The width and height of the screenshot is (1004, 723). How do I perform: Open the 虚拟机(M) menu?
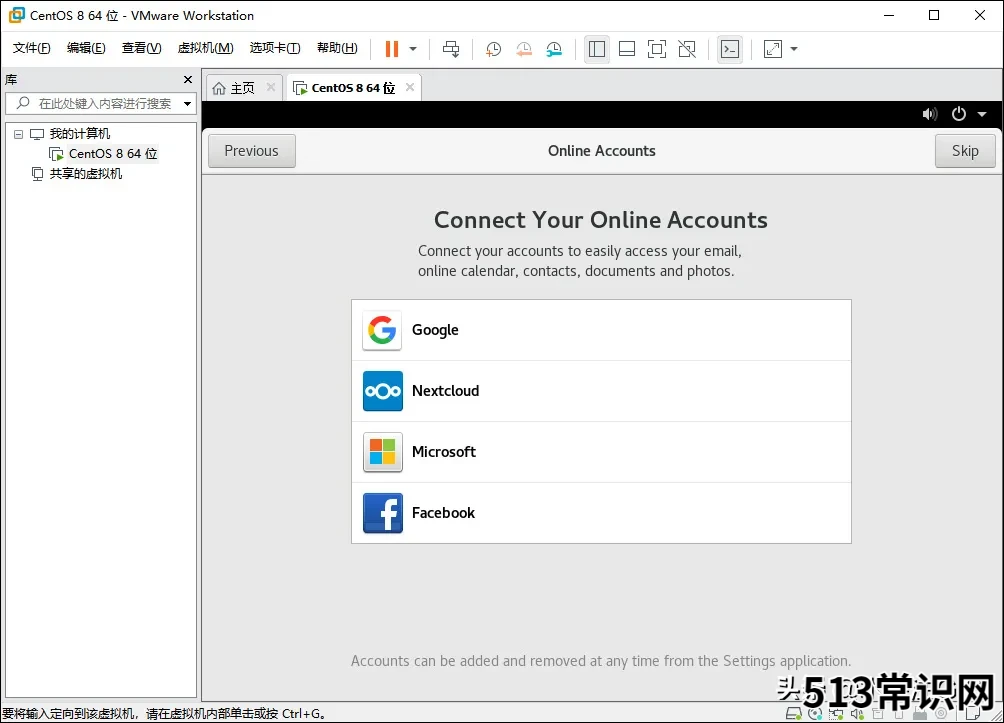point(206,48)
